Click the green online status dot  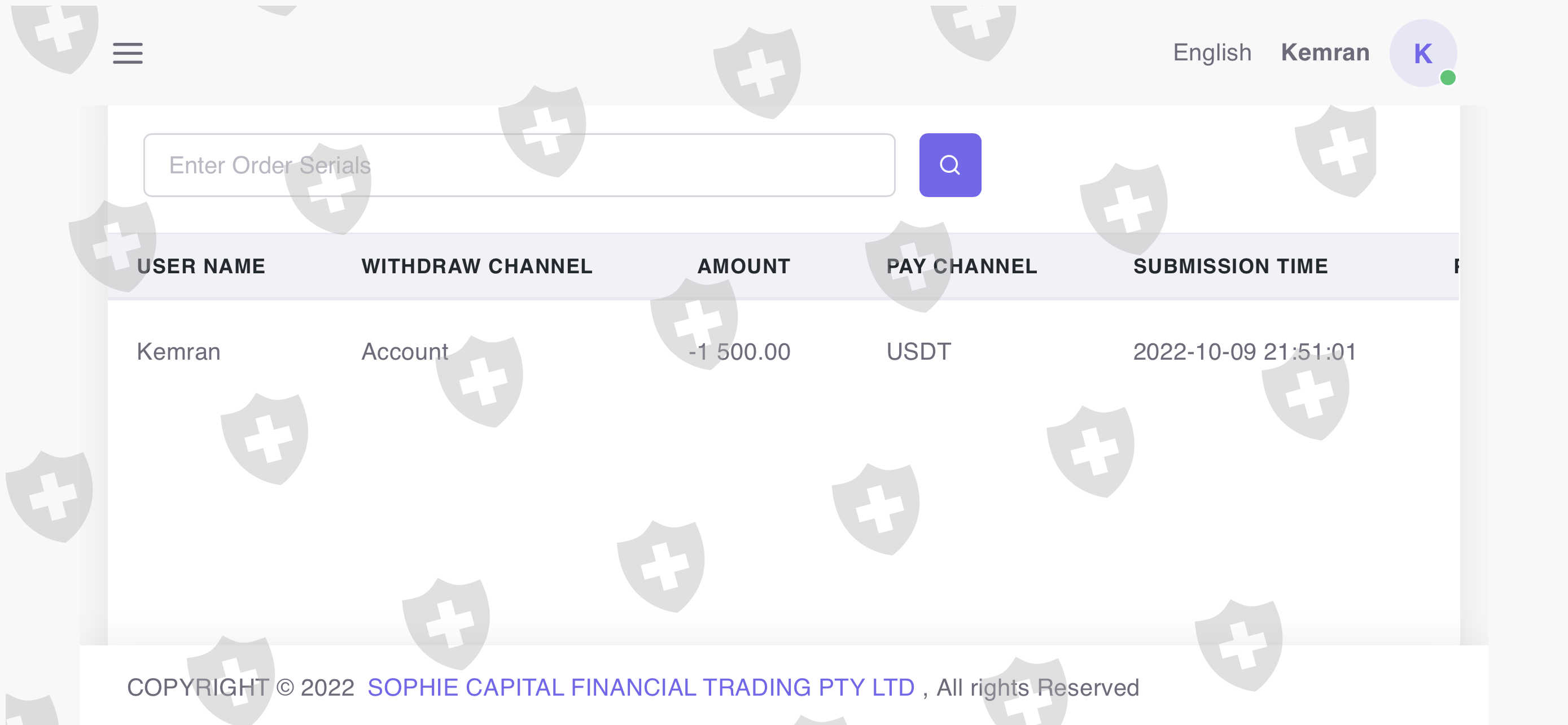point(1447,78)
